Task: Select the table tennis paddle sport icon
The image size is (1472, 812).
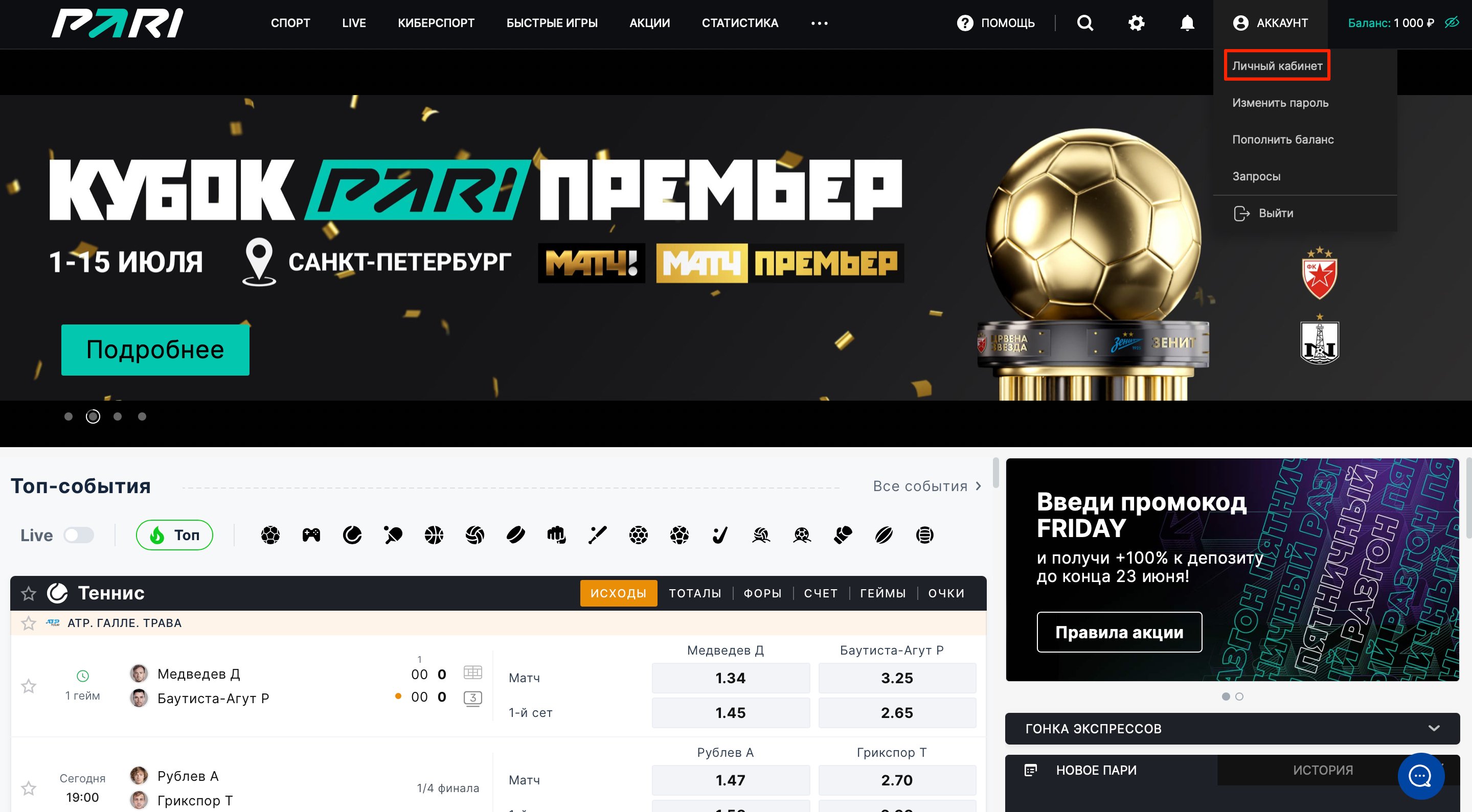Action: click(x=393, y=535)
